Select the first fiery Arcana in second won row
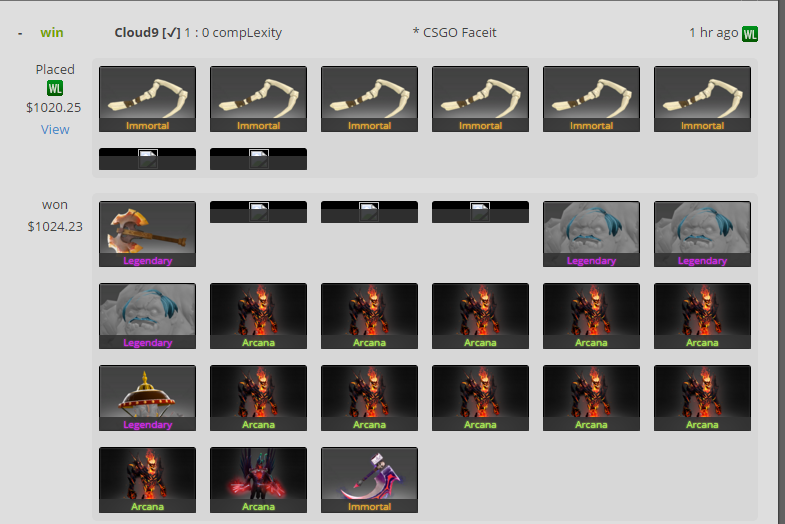Image resolution: width=785 pixels, height=524 pixels. click(258, 316)
